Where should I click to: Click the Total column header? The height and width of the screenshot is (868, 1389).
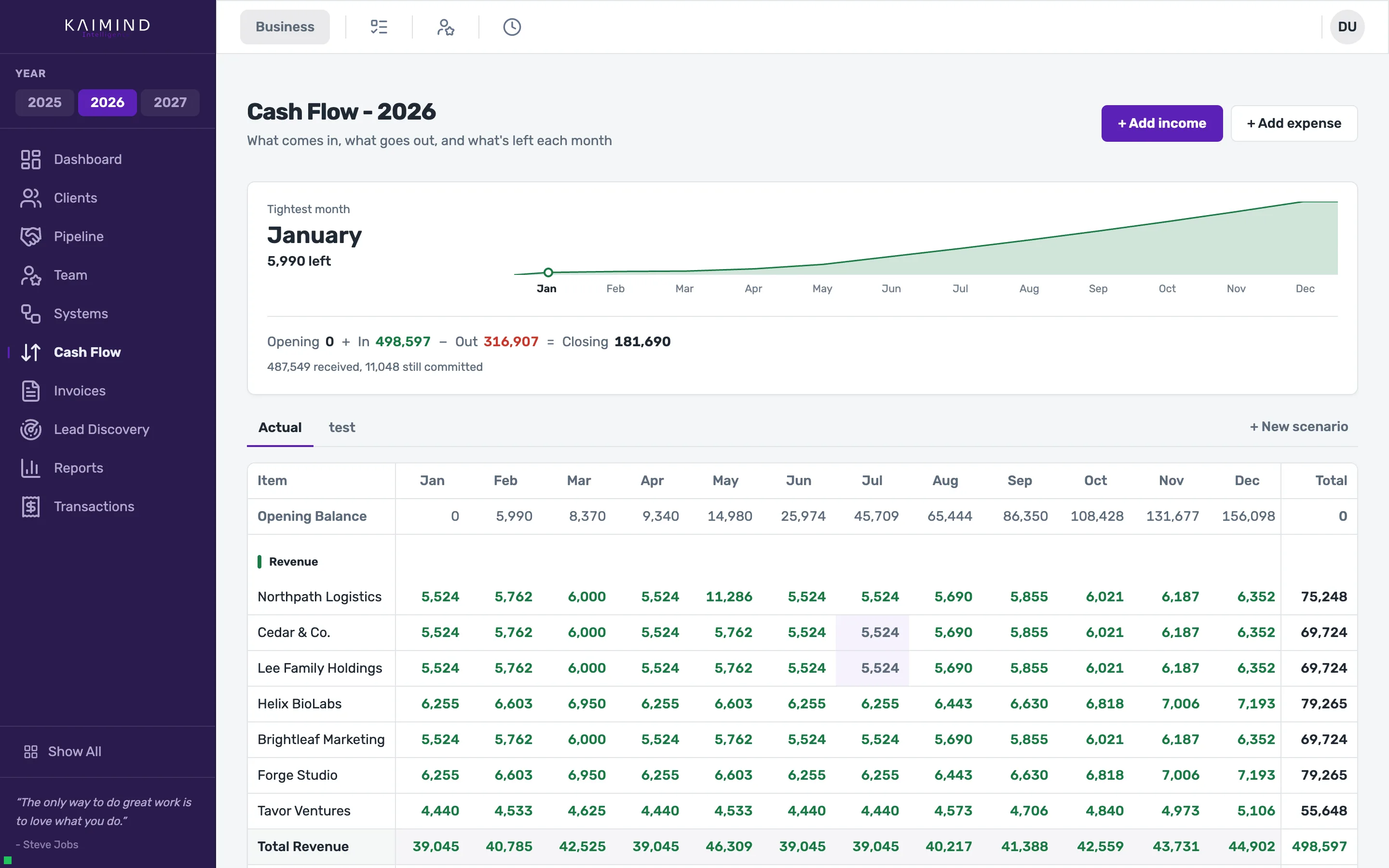(1331, 480)
